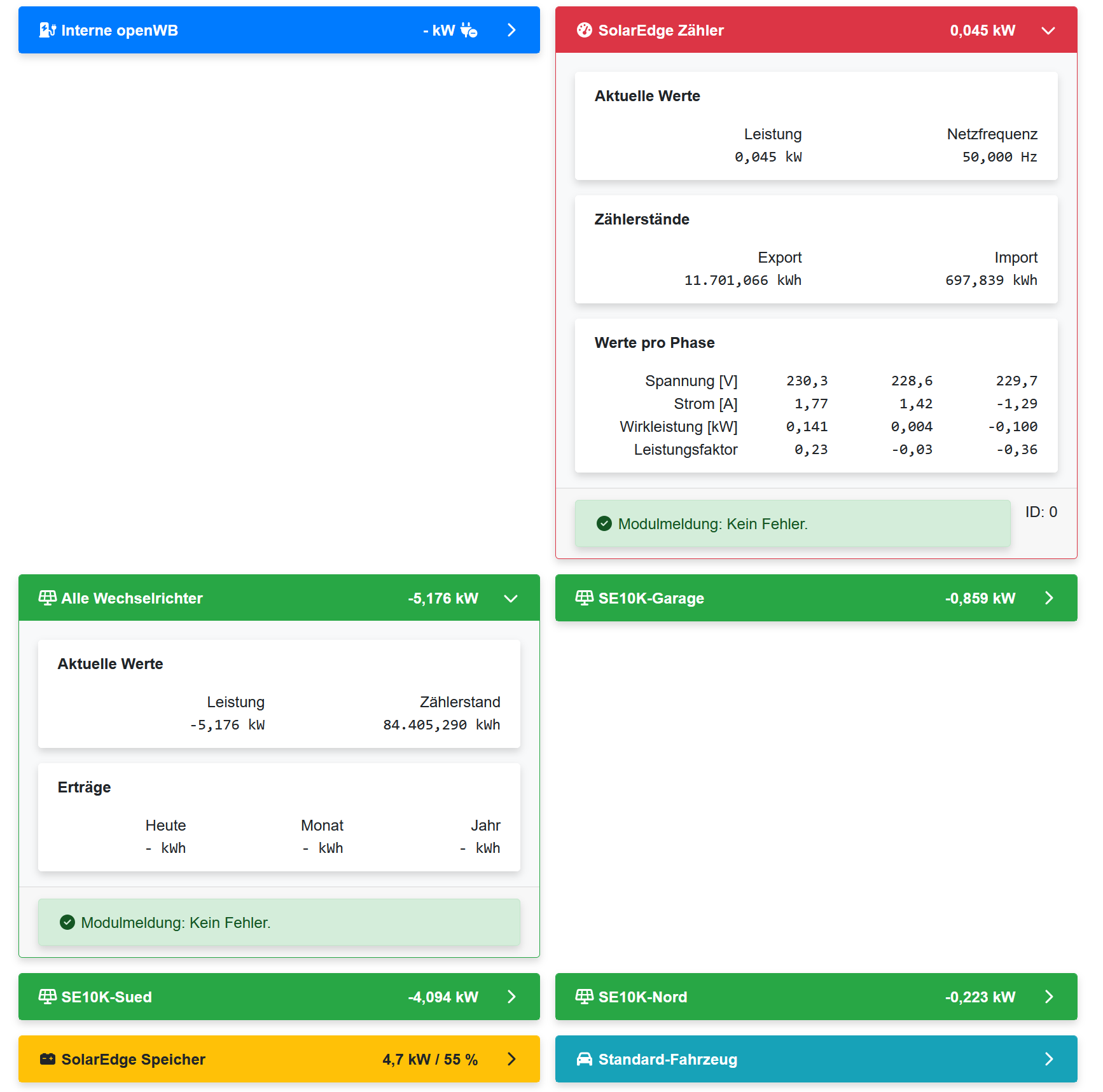Image resolution: width=1103 pixels, height=1092 pixels.
Task: Click the check icon in SolarEdge Zähler Modulmeldung
Action: [x=604, y=523]
